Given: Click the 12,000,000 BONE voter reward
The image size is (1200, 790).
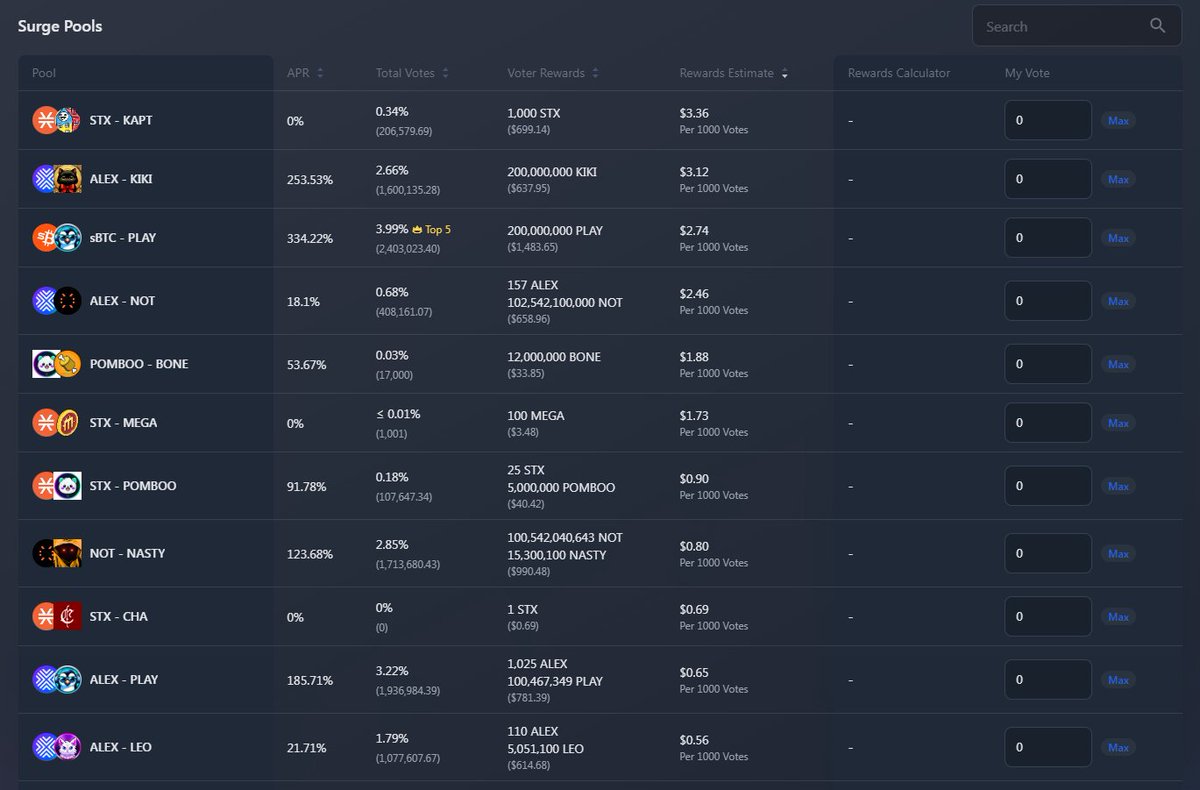Looking at the screenshot, I should point(554,356).
